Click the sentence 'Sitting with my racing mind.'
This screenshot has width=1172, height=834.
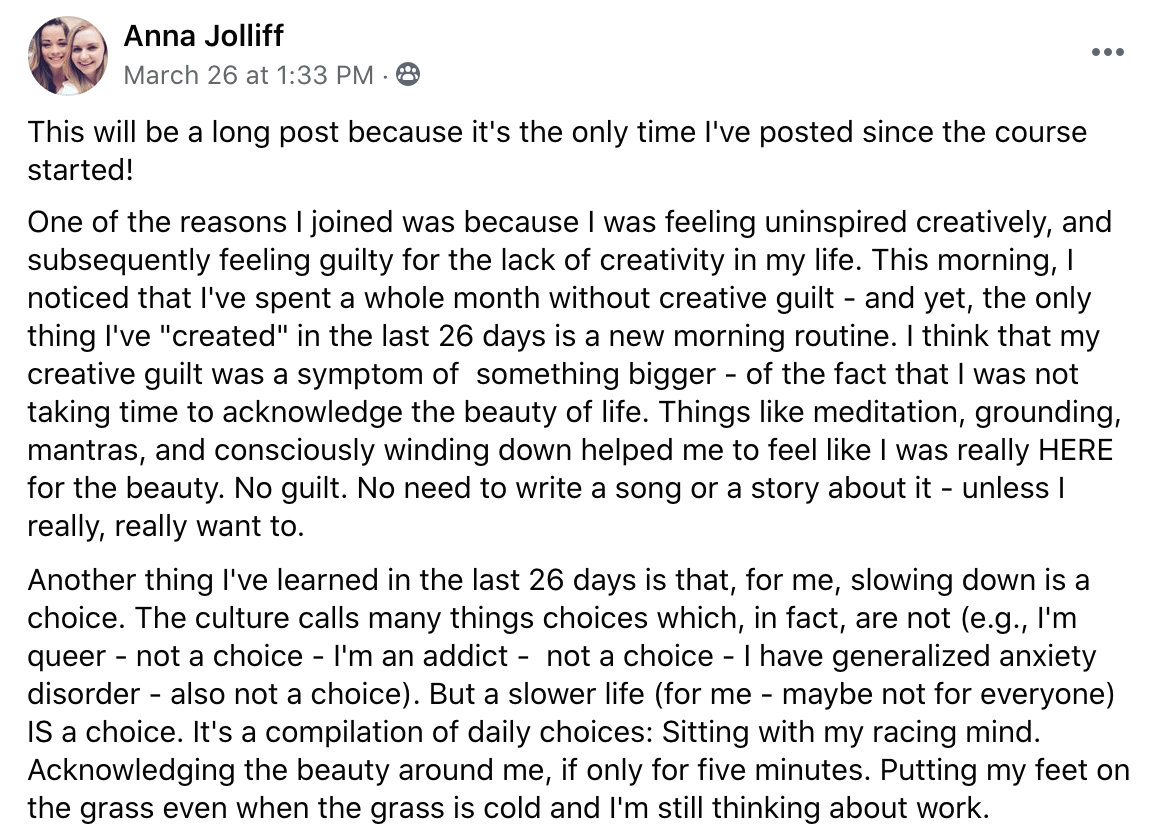(851, 732)
